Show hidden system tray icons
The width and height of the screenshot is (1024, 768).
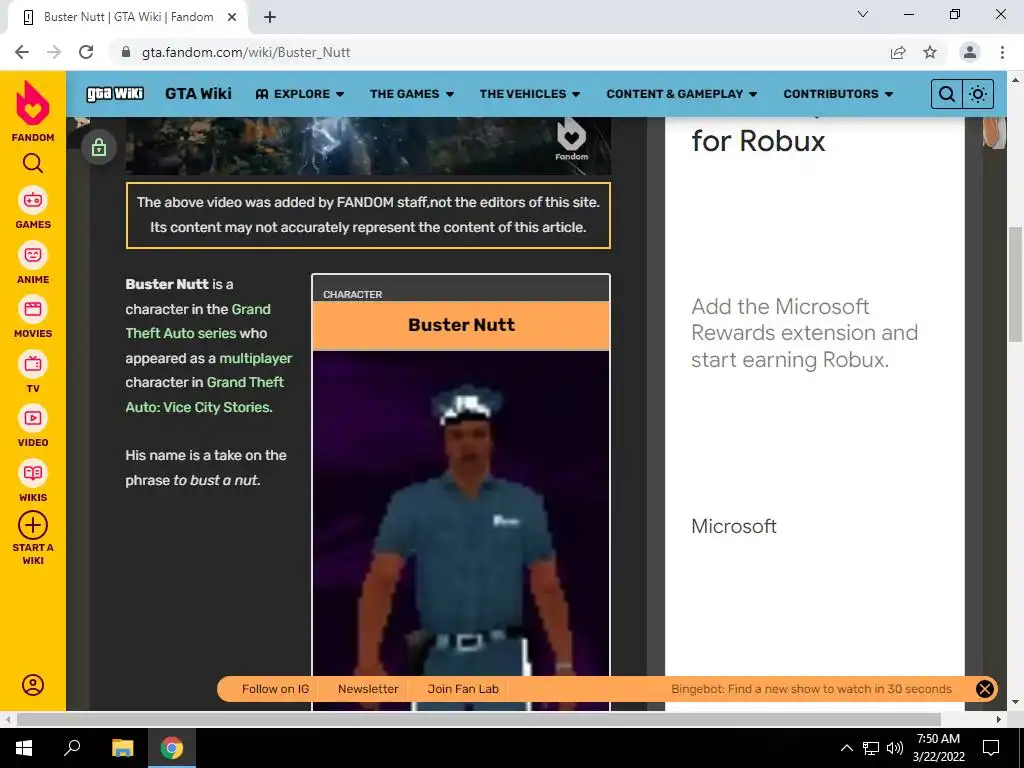pyautogui.click(x=846, y=748)
